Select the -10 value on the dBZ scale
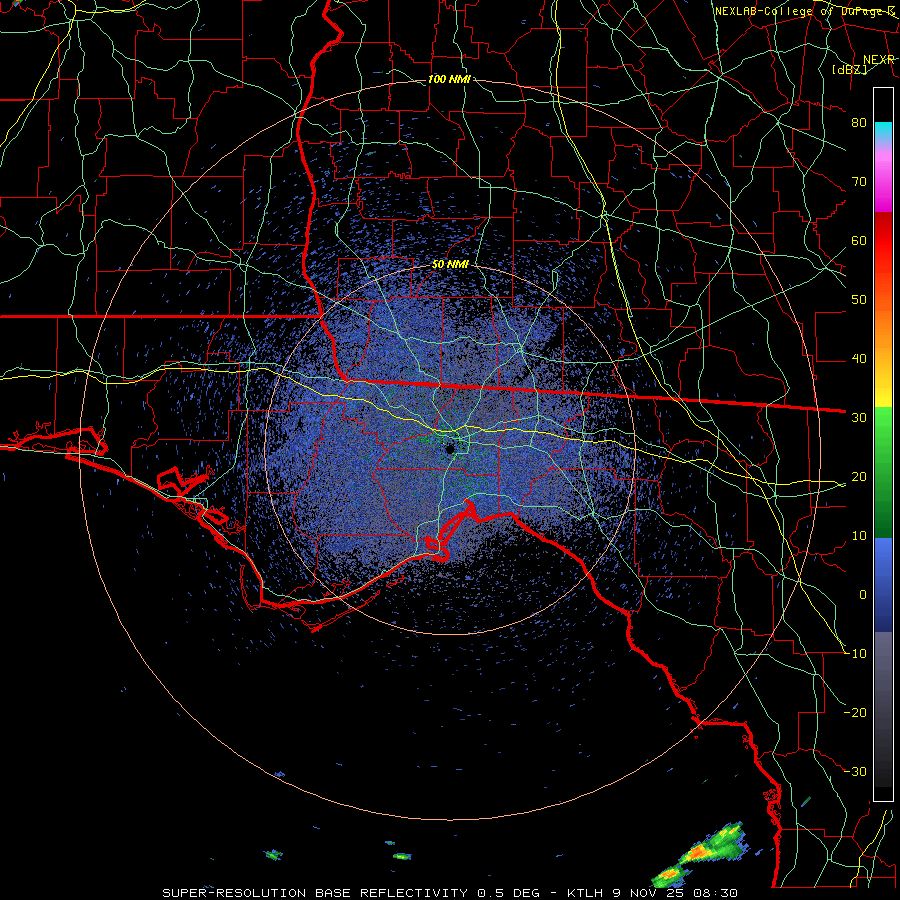This screenshot has width=900, height=900. (855, 654)
